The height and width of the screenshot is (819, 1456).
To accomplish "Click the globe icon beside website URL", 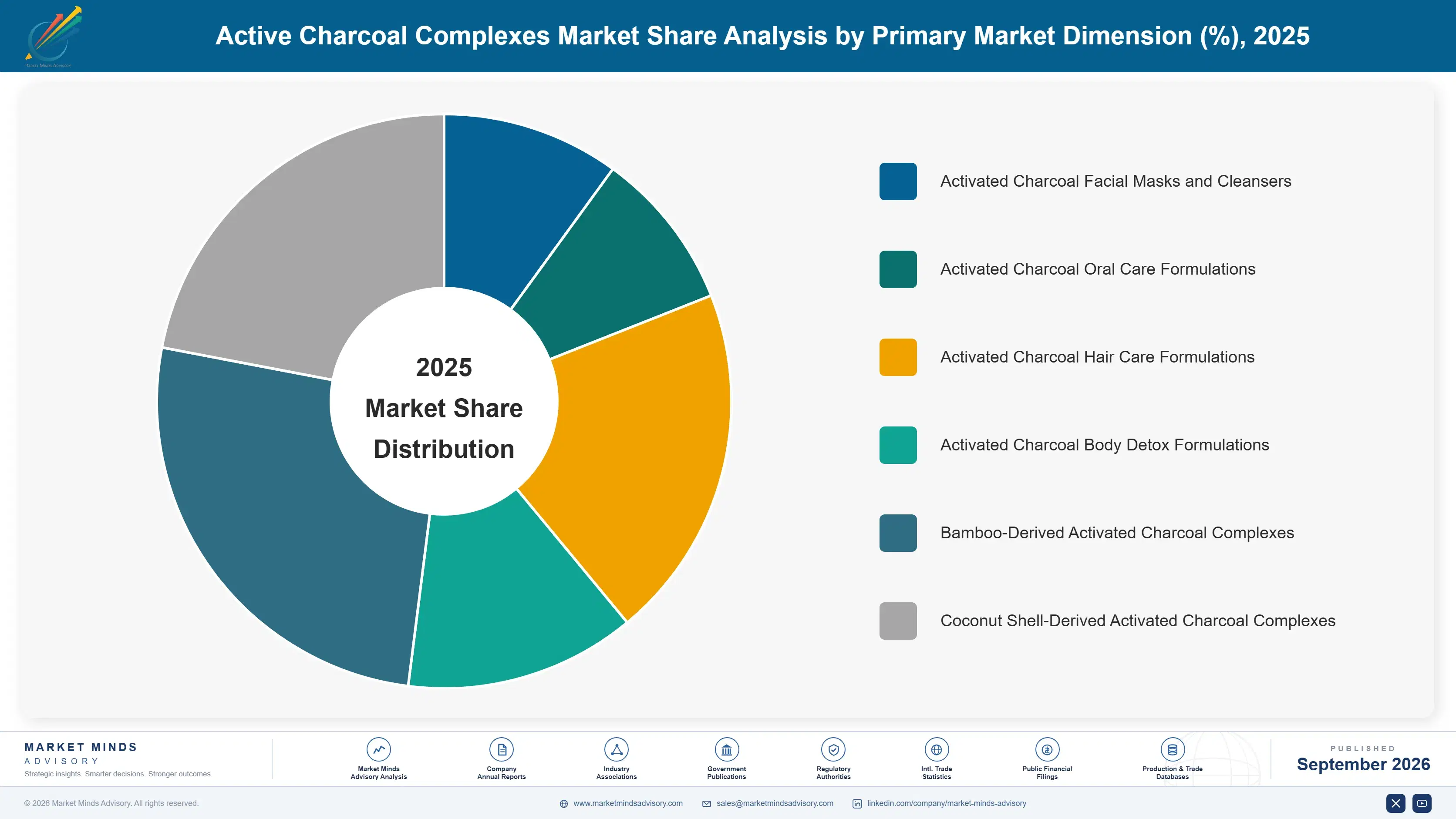I will click(563, 804).
